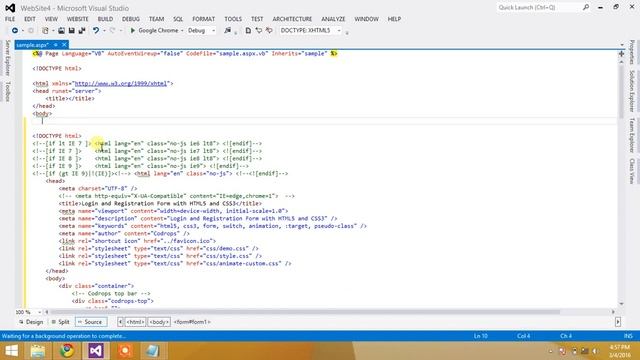Click the horizontal scrollbar in editor
The height and width of the screenshot is (360, 640).
point(304,312)
